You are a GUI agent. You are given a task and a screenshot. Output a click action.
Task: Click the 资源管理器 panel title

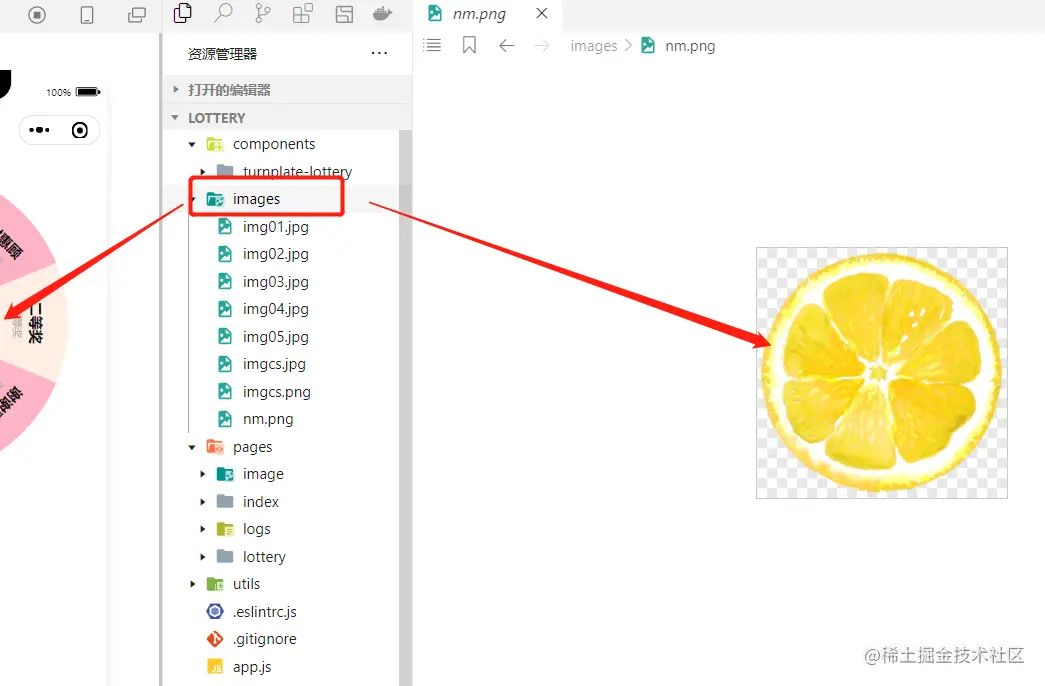point(223,54)
